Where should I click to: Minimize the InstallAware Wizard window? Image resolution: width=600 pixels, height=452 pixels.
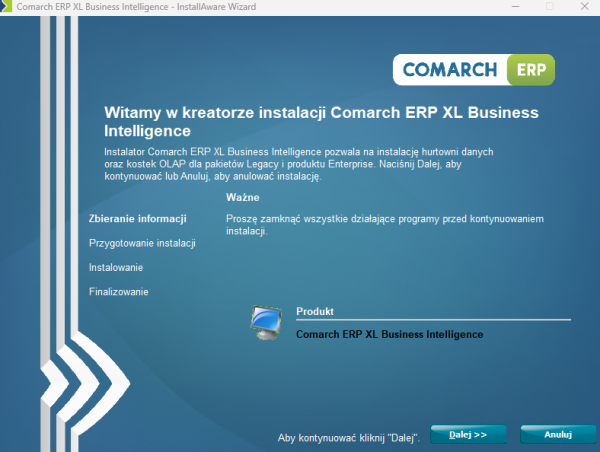pyautogui.click(x=515, y=7)
